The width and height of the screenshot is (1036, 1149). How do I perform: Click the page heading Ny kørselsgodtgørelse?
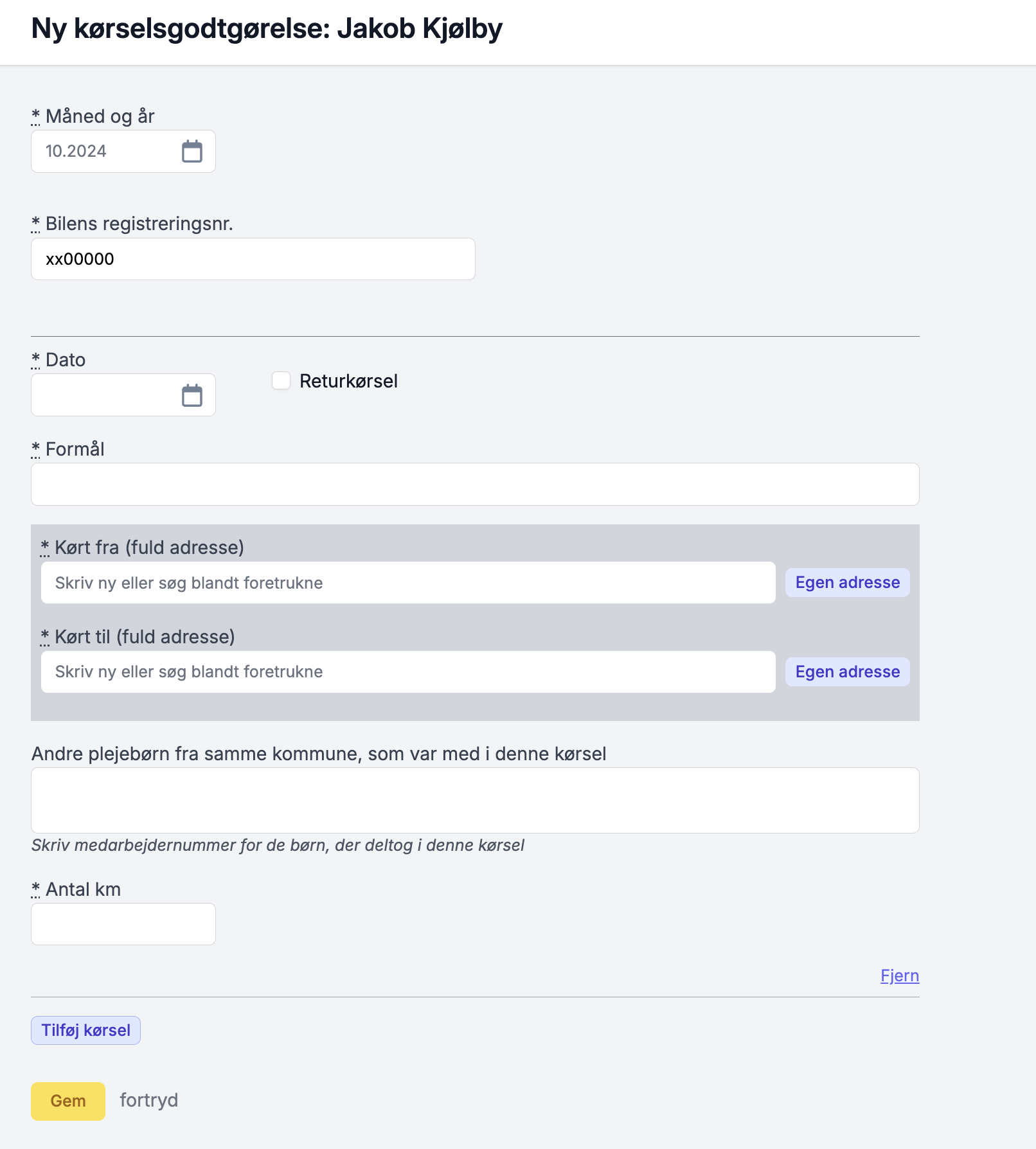[266, 29]
